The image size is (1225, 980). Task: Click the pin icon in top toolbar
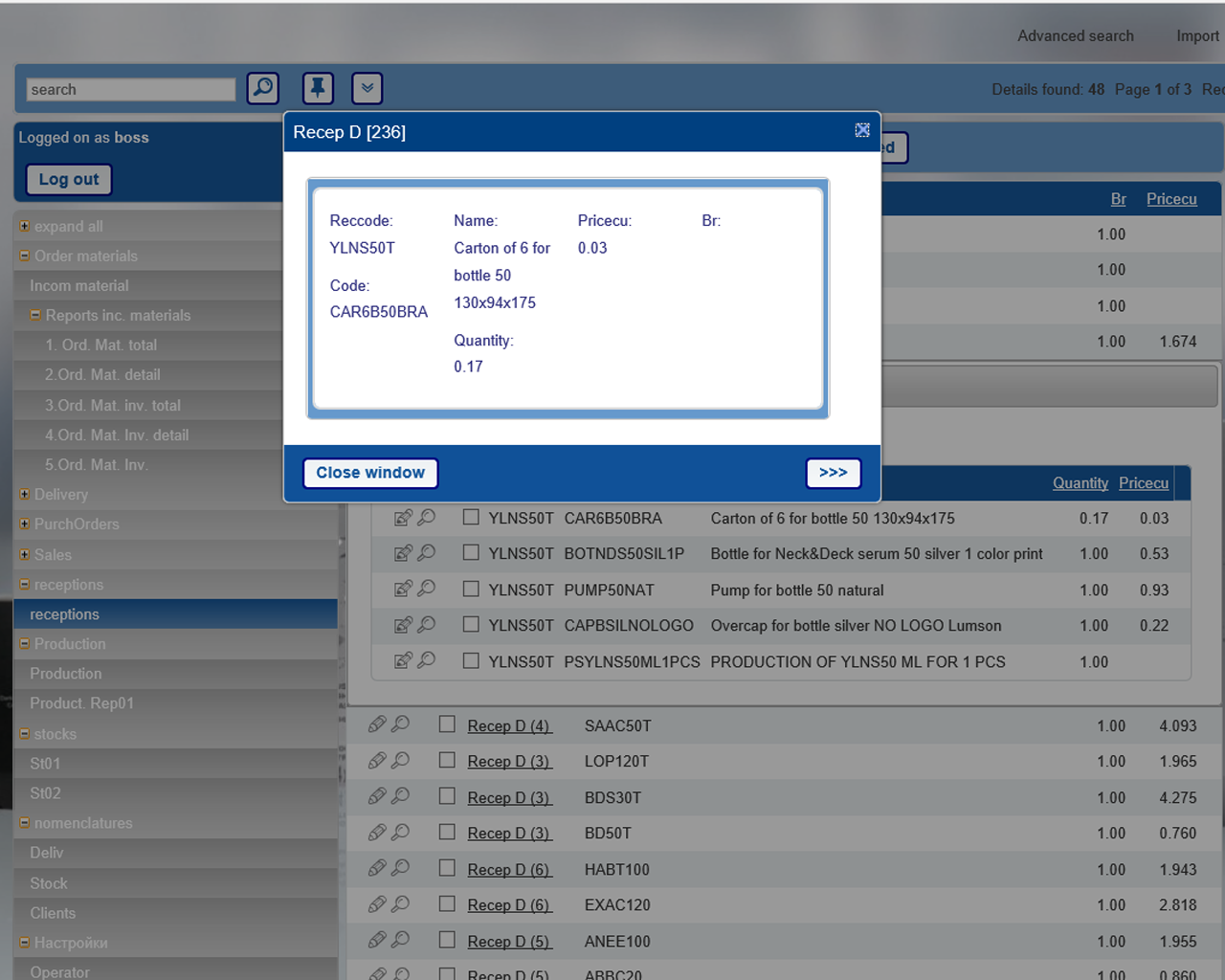click(x=318, y=88)
